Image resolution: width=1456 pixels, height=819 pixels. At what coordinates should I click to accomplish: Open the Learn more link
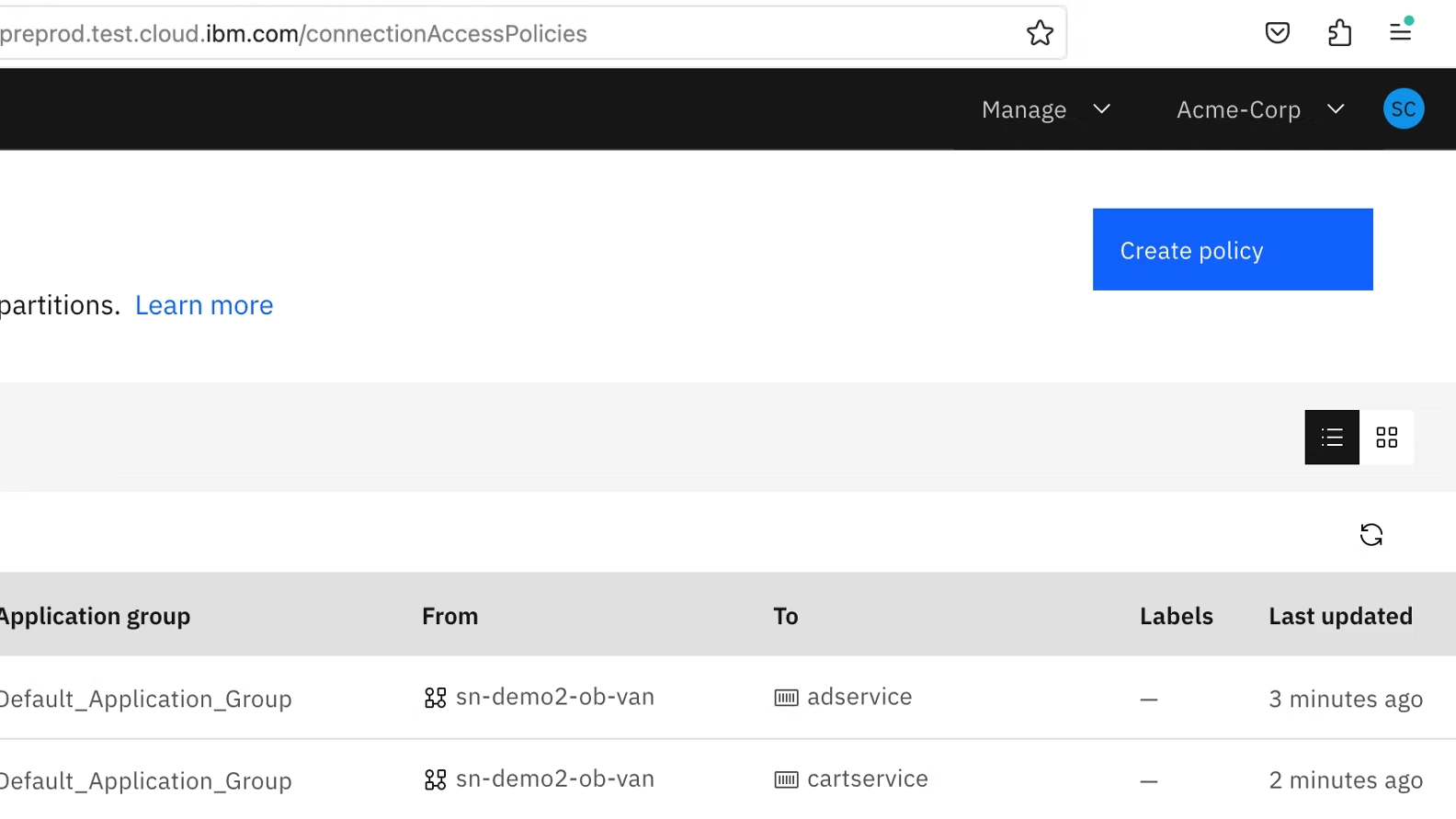tap(204, 305)
